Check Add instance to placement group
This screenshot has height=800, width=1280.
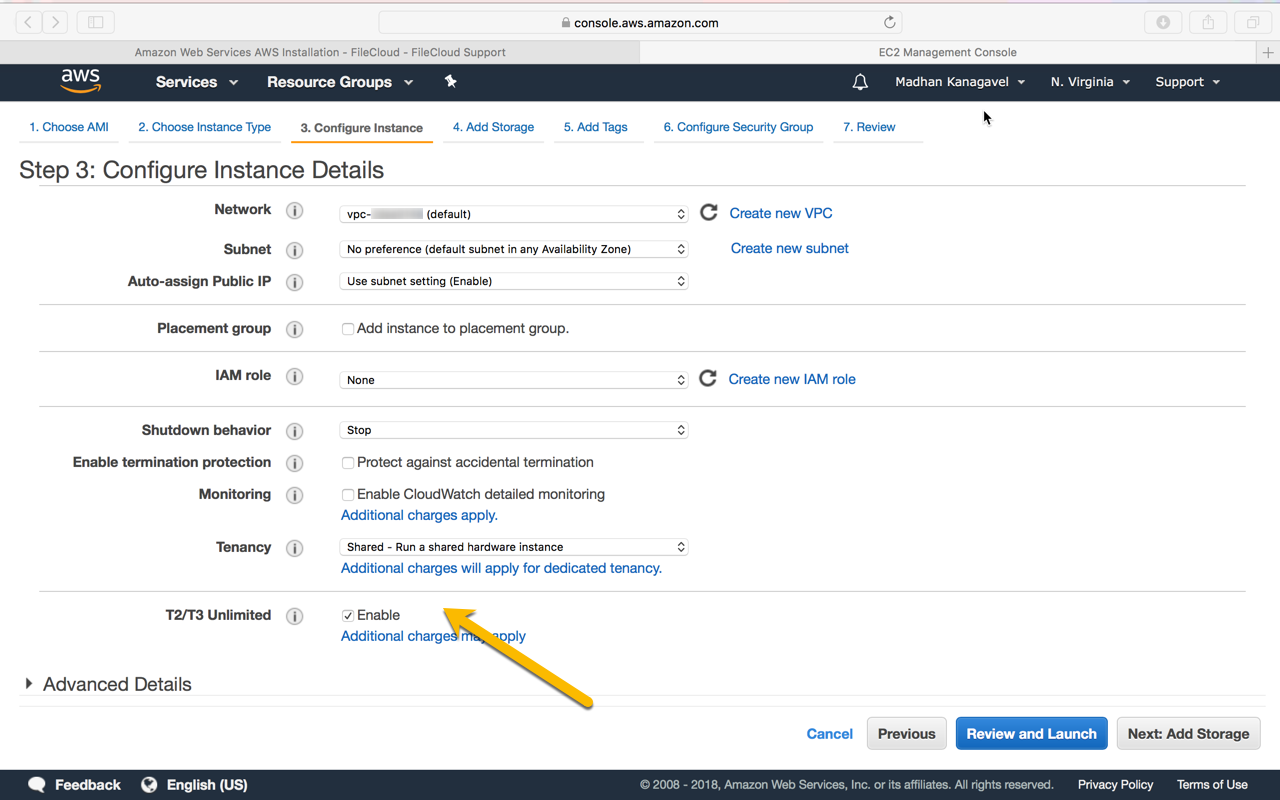(x=348, y=329)
